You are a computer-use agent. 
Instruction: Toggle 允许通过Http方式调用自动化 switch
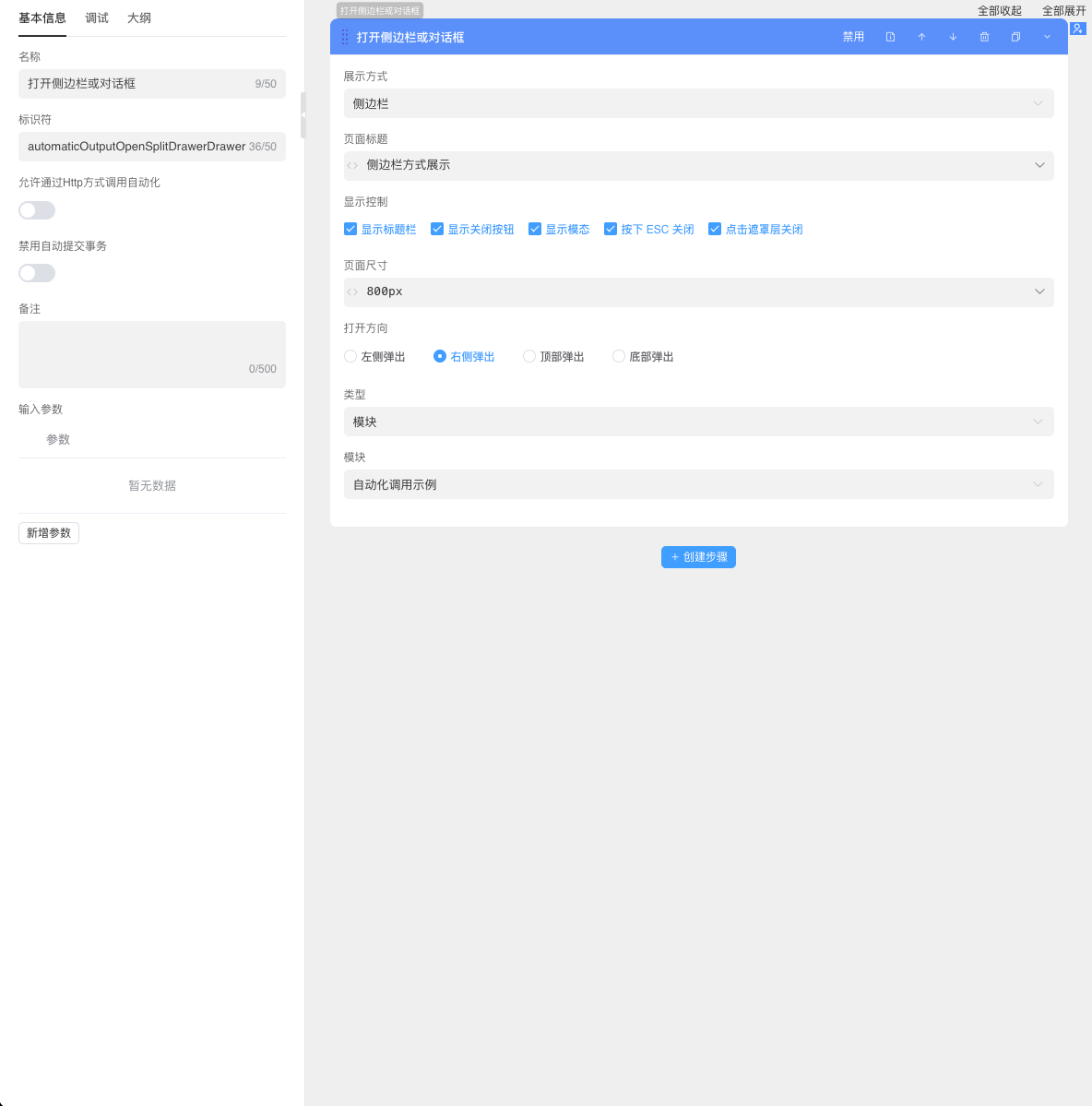click(37, 210)
